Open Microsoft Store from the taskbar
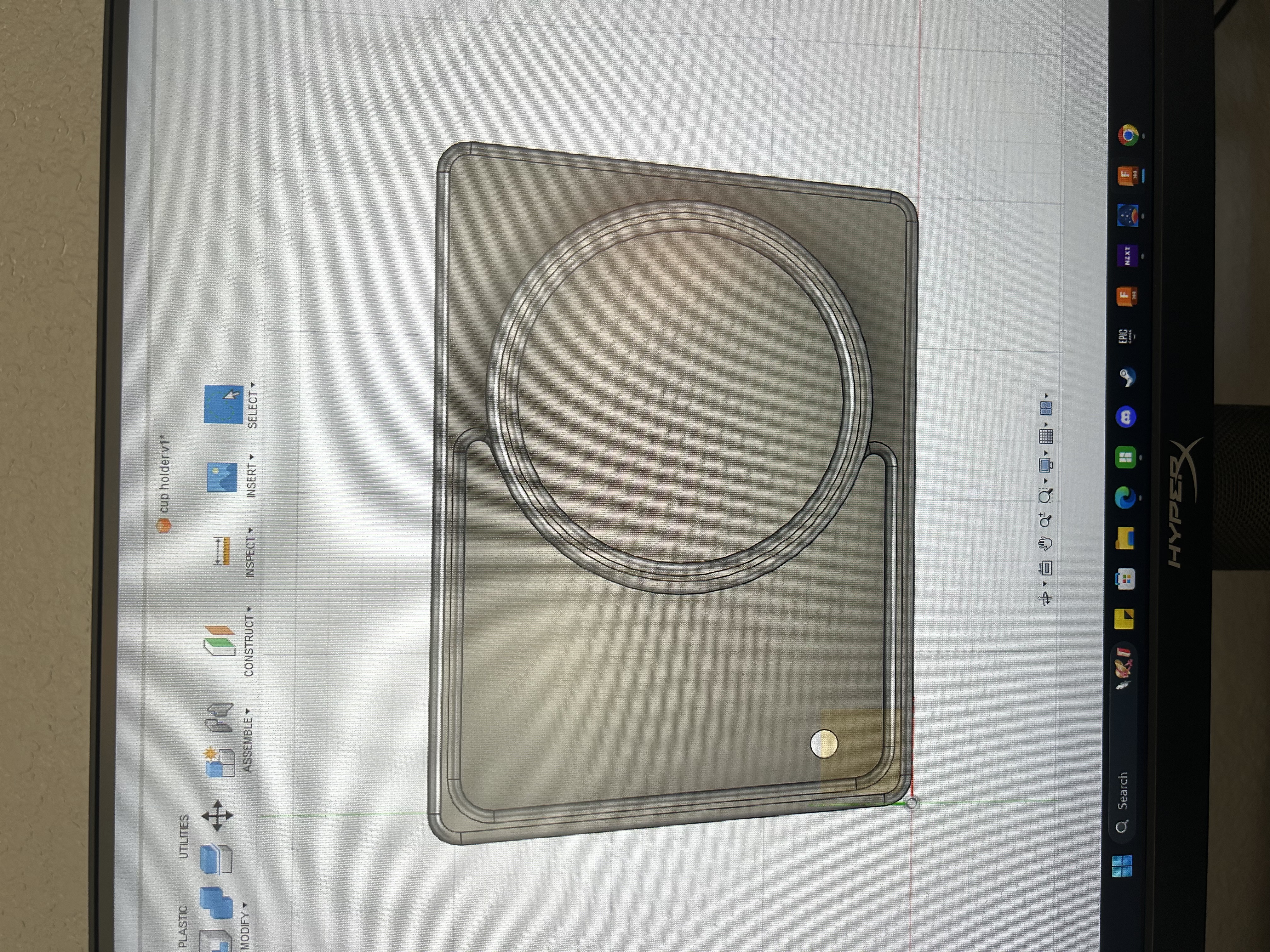 (1124, 579)
